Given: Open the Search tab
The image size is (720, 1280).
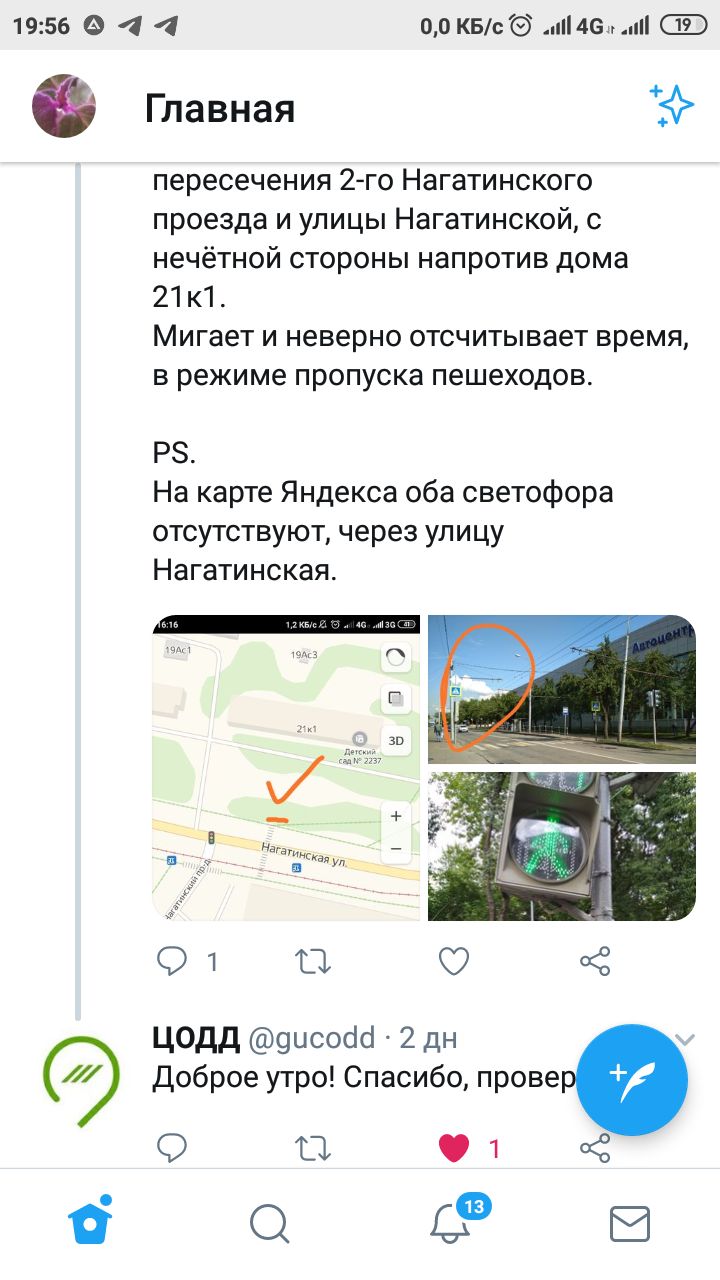Looking at the screenshot, I should coord(269,1224).
